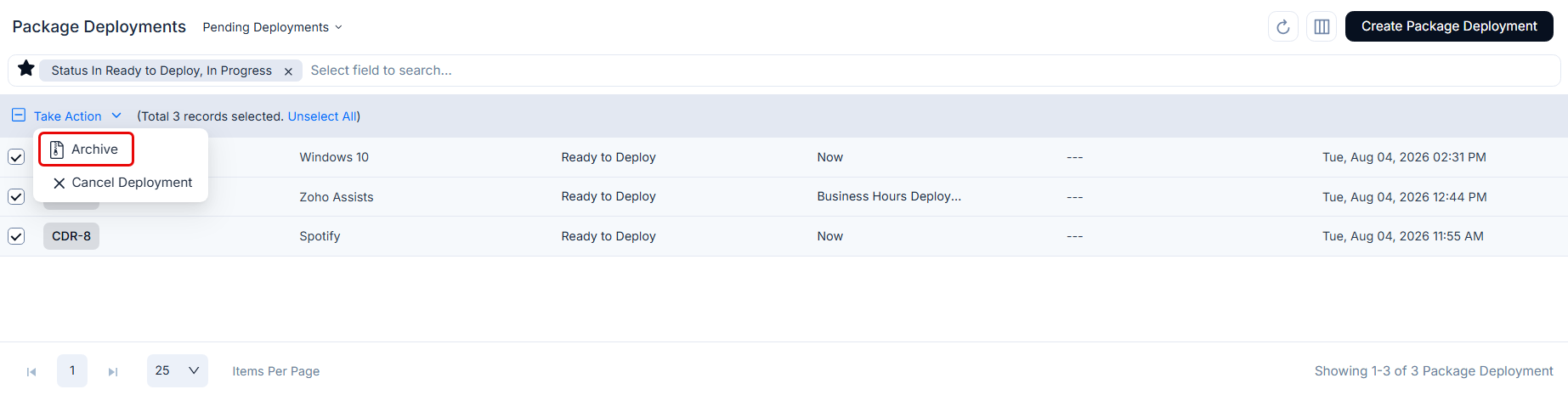Choose Archive from the action menu
This screenshot has height=412, width=1568.
(x=86, y=150)
